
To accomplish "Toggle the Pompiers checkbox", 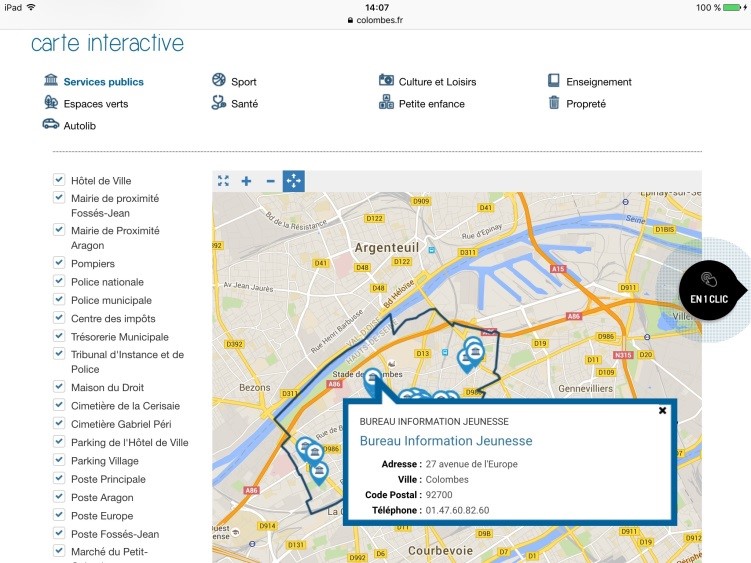I will (x=59, y=263).
